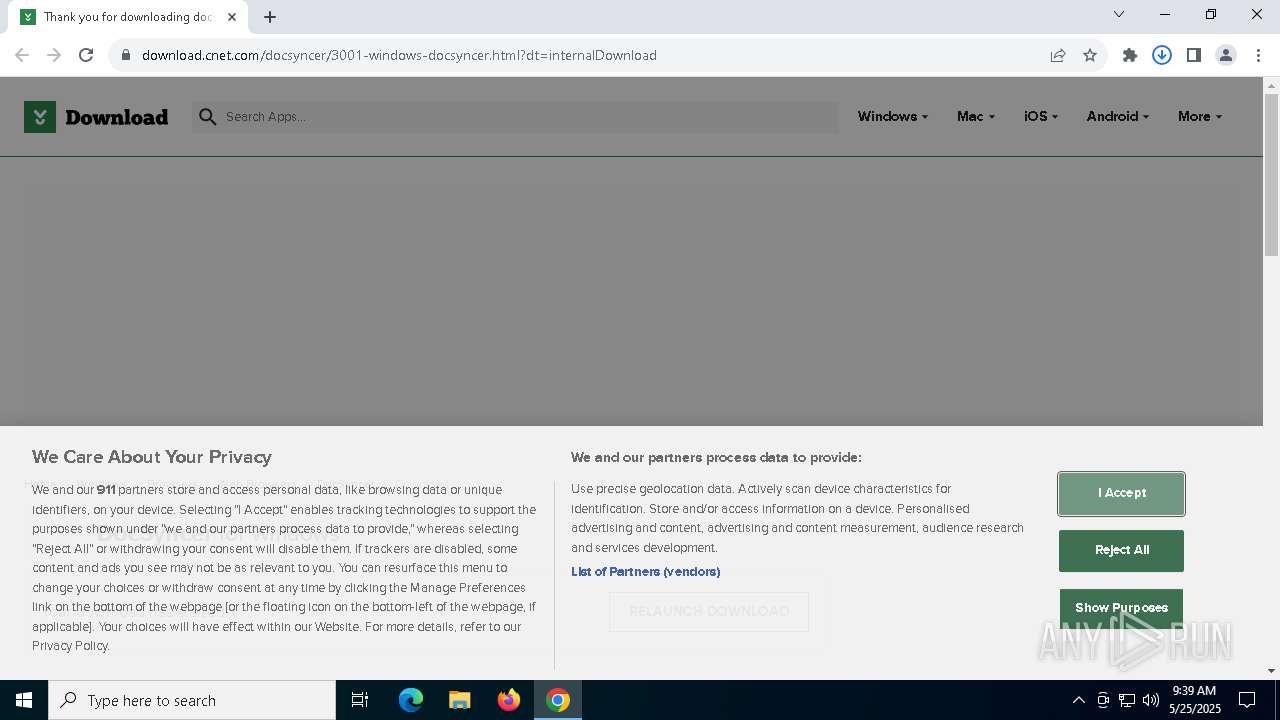This screenshot has height=720, width=1280.
Task: Open the tab search chevron
Action: [1119, 14]
